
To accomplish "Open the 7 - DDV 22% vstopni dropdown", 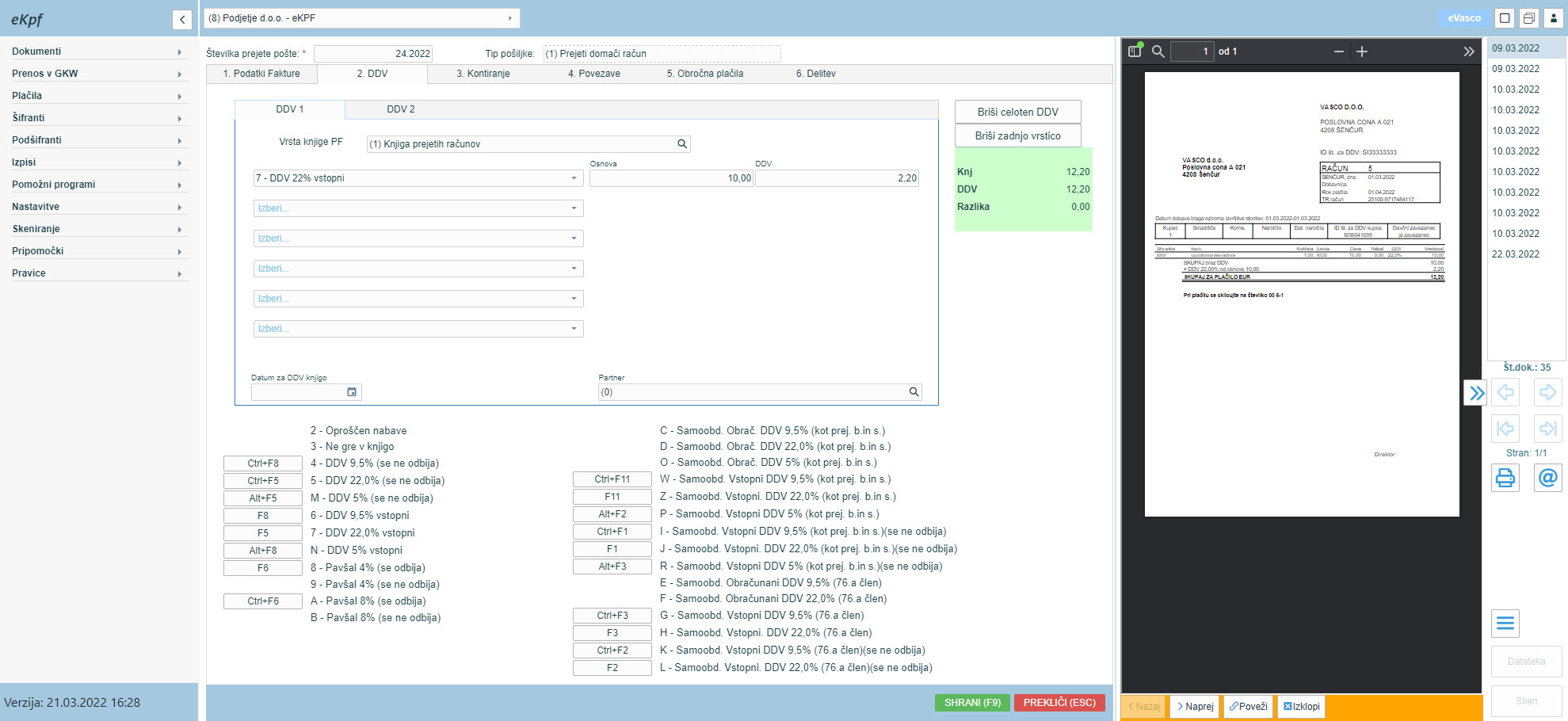I will point(418,178).
